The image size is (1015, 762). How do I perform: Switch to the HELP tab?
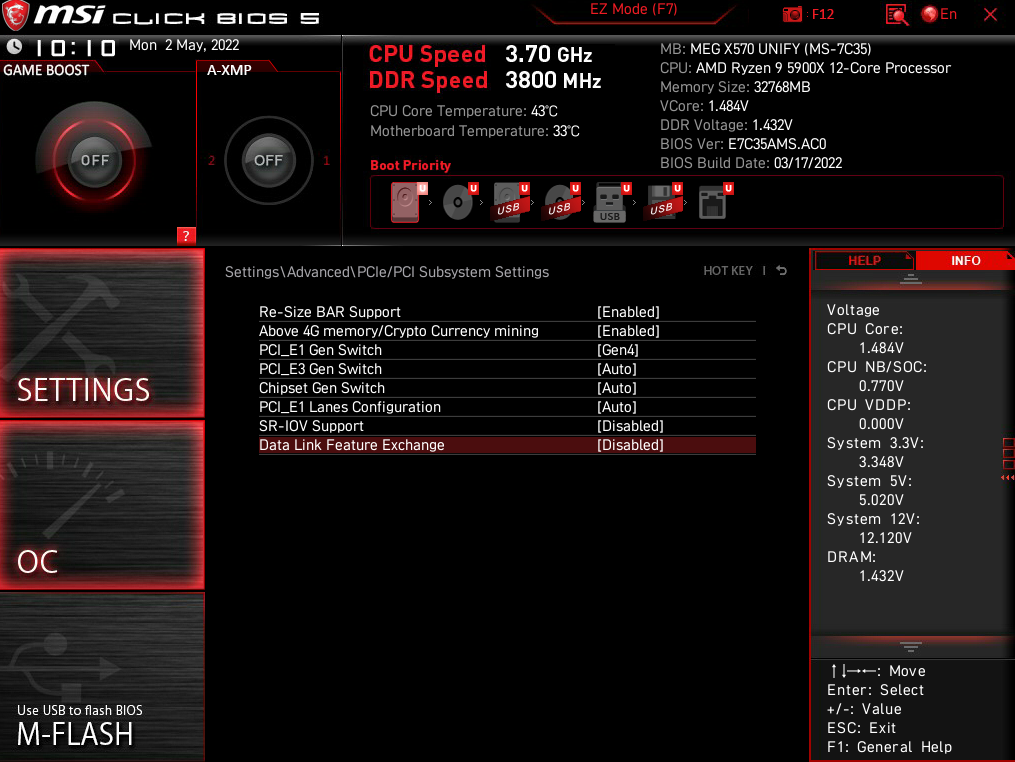coord(864,260)
